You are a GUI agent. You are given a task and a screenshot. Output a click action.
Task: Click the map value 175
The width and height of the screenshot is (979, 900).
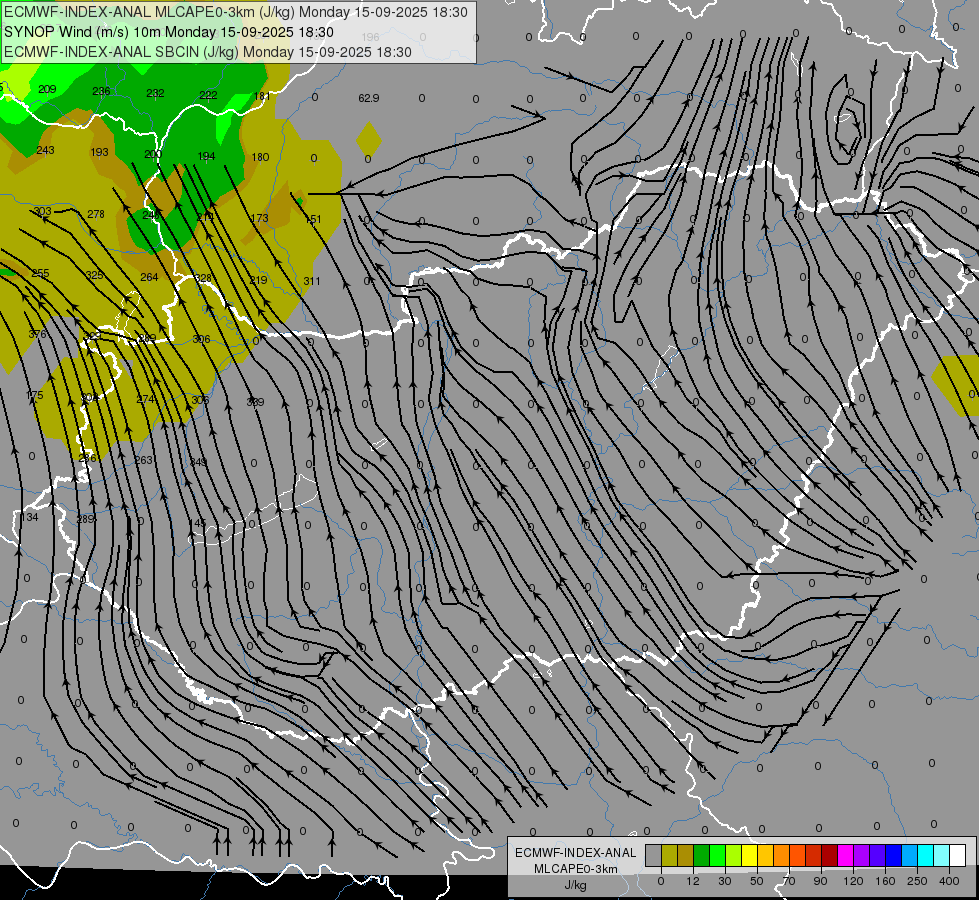34,395
